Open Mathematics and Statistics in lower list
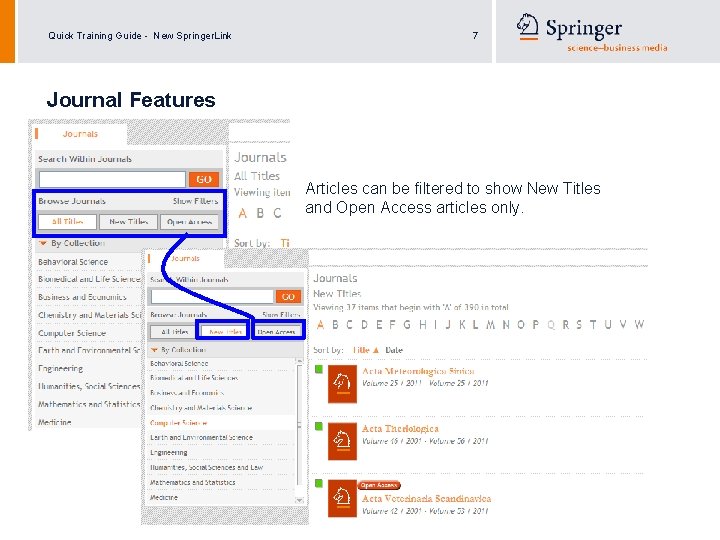Viewport: 720px width, 540px height. pos(192,483)
